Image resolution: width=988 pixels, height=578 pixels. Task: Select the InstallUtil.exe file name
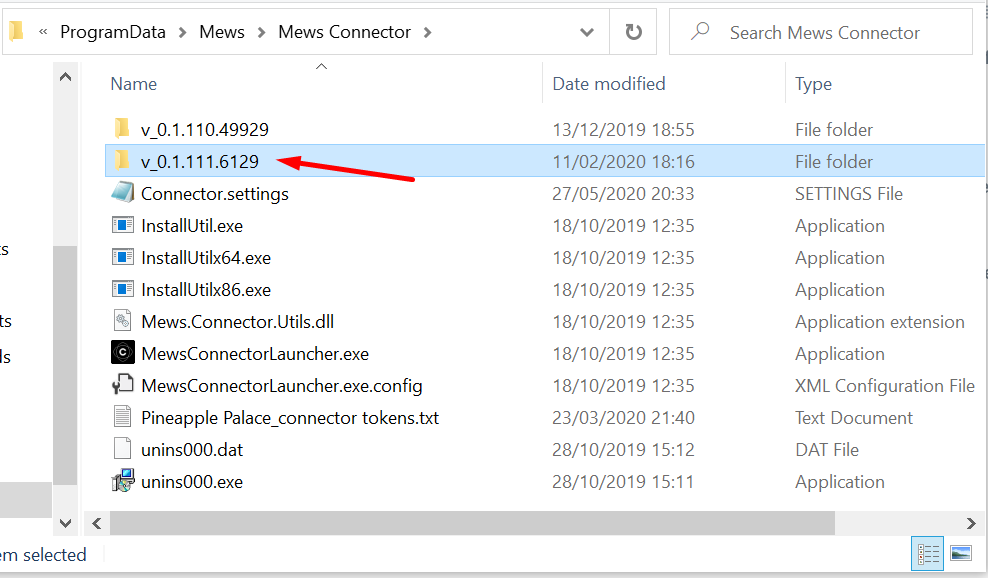click(192, 226)
